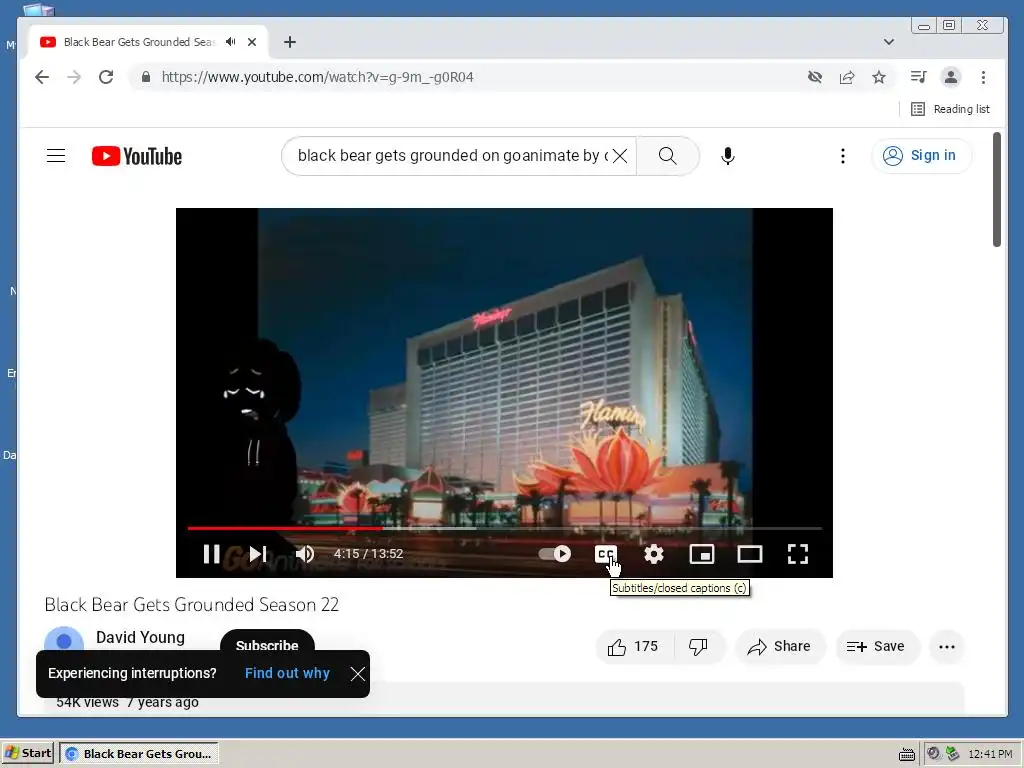Close the Black Bear Gets Grounded tab
The height and width of the screenshot is (768, 1024).
click(252, 42)
